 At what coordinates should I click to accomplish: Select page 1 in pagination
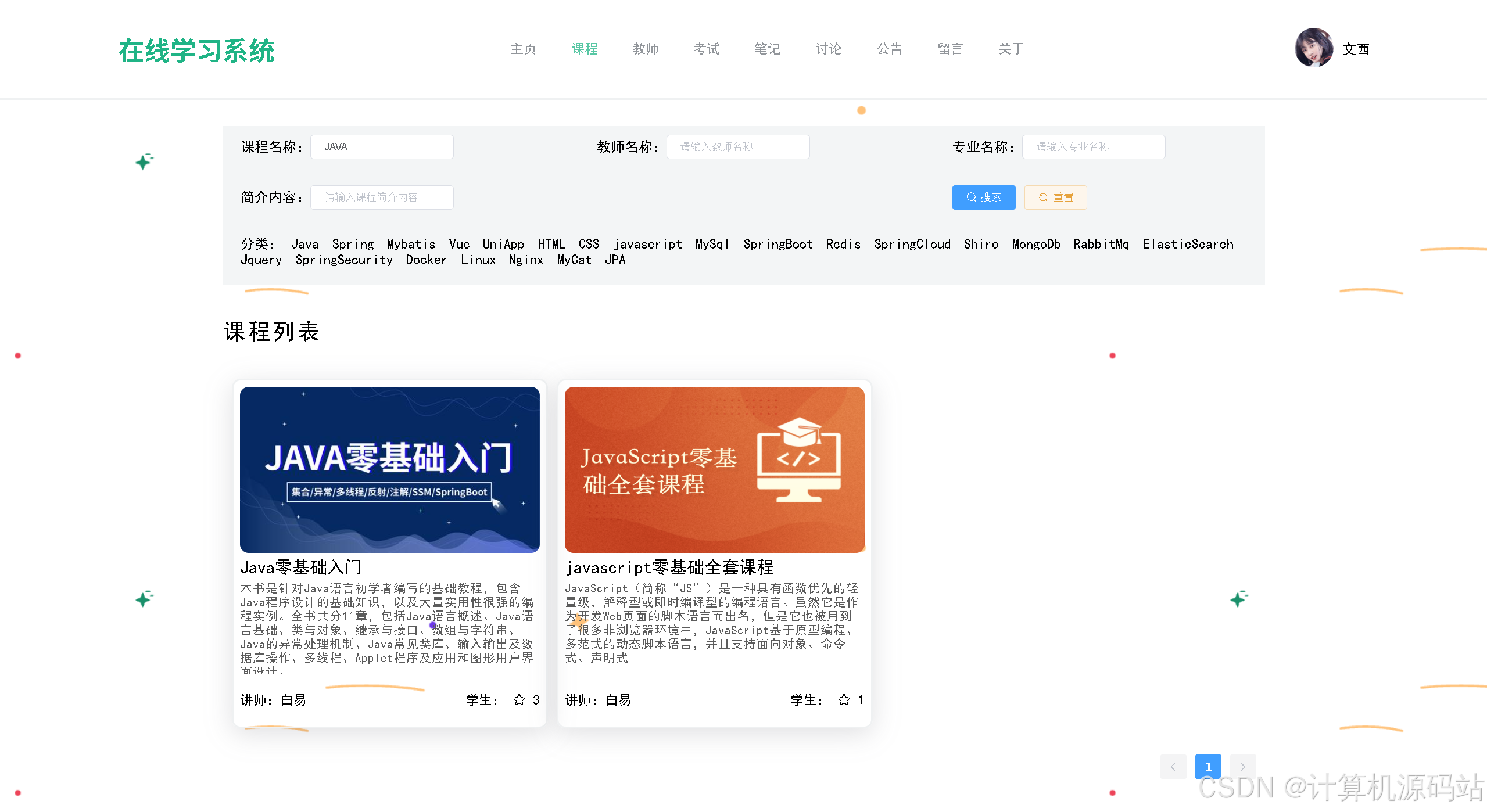coord(1208,766)
